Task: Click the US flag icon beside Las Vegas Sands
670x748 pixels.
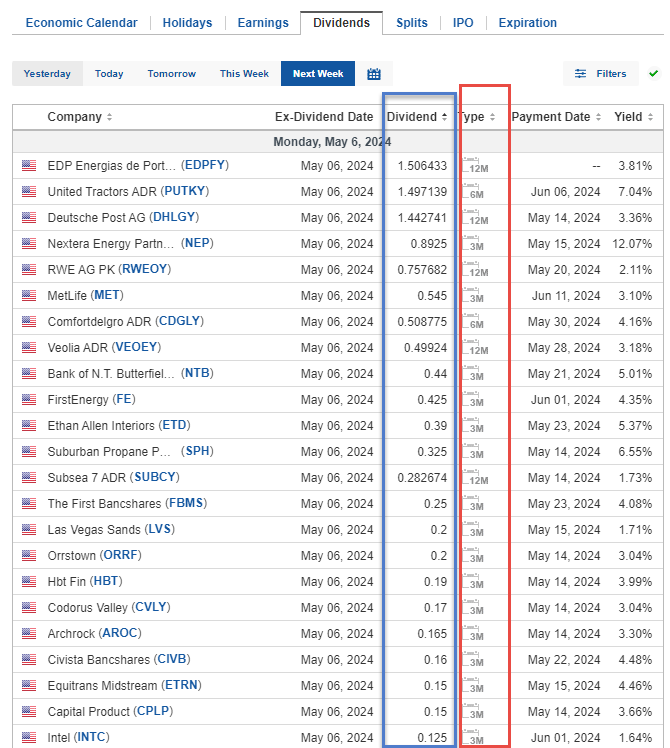Action: point(29,530)
